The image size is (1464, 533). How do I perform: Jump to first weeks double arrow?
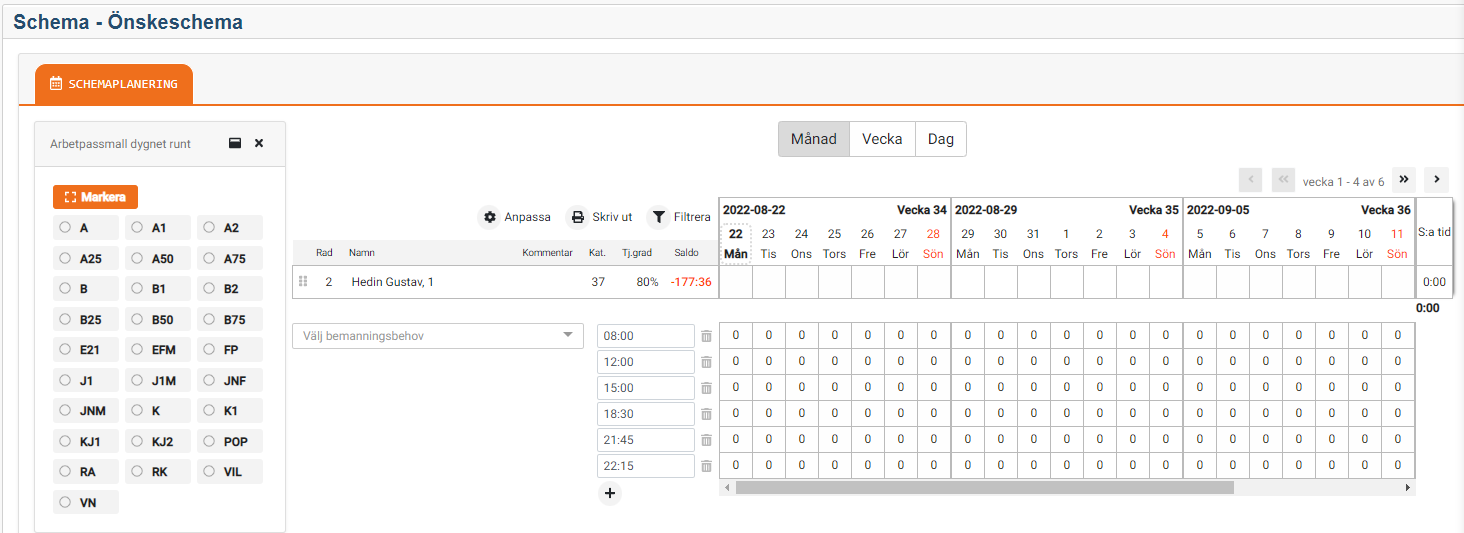1283,180
